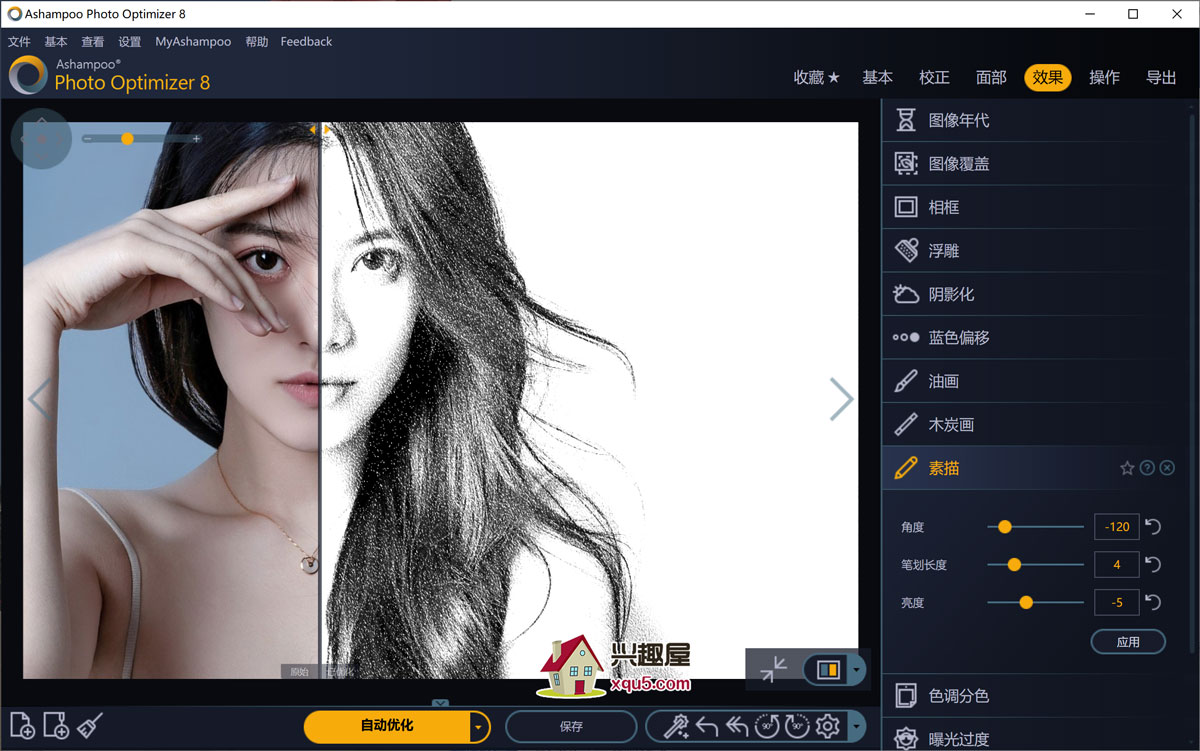The width and height of the screenshot is (1200, 751).
Task: Click the zoom slider handle
Action: click(127, 139)
